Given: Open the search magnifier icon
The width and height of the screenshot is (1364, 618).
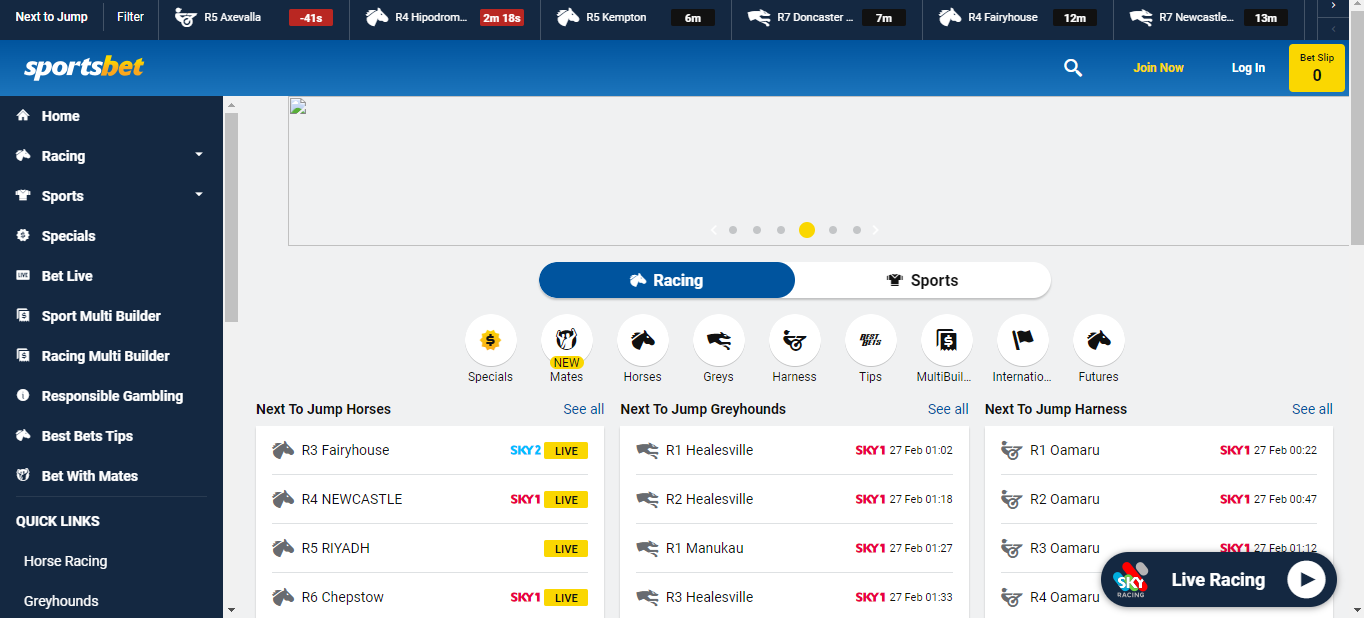Looking at the screenshot, I should pos(1073,68).
